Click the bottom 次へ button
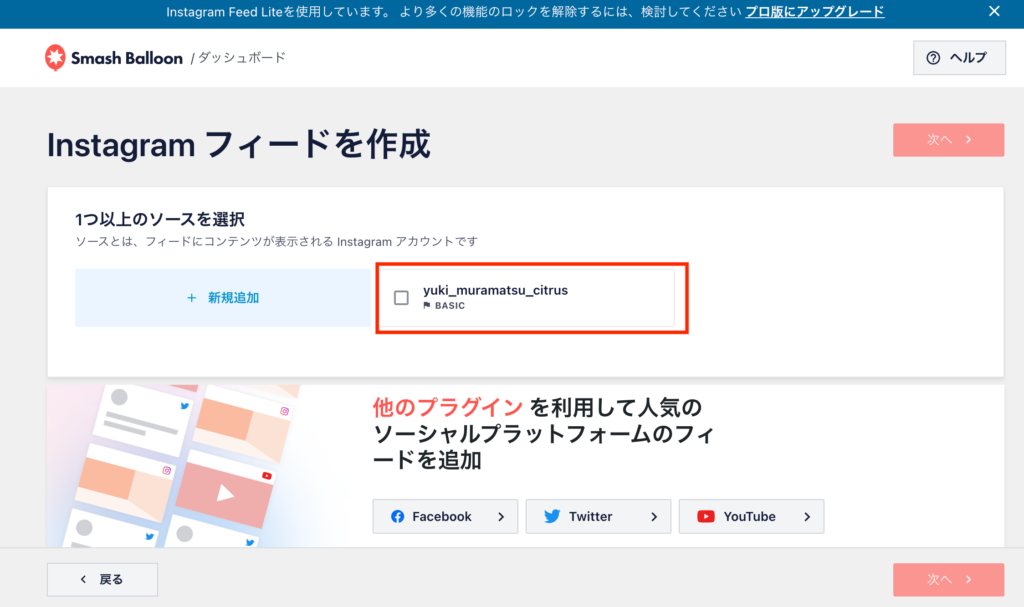The height and width of the screenshot is (607, 1024). (948, 580)
